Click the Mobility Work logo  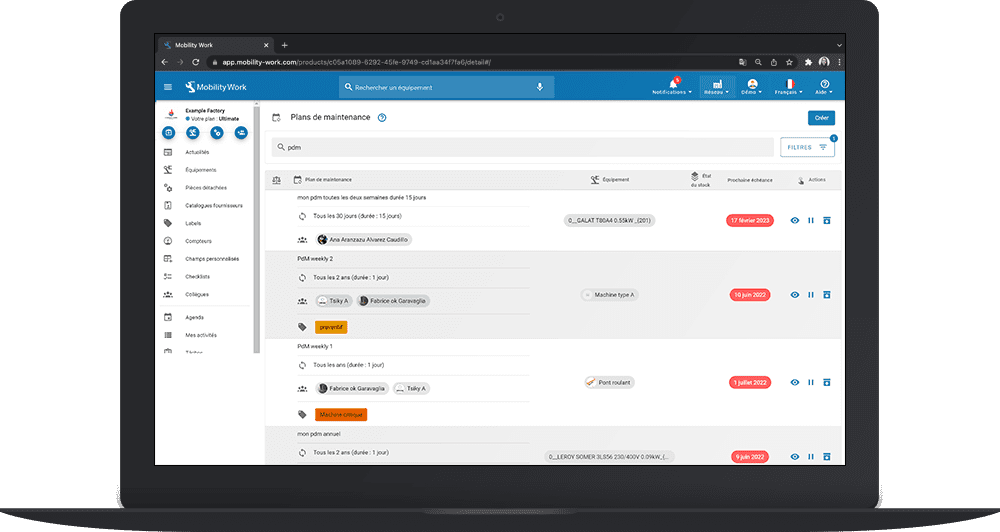pyautogui.click(x=216, y=87)
